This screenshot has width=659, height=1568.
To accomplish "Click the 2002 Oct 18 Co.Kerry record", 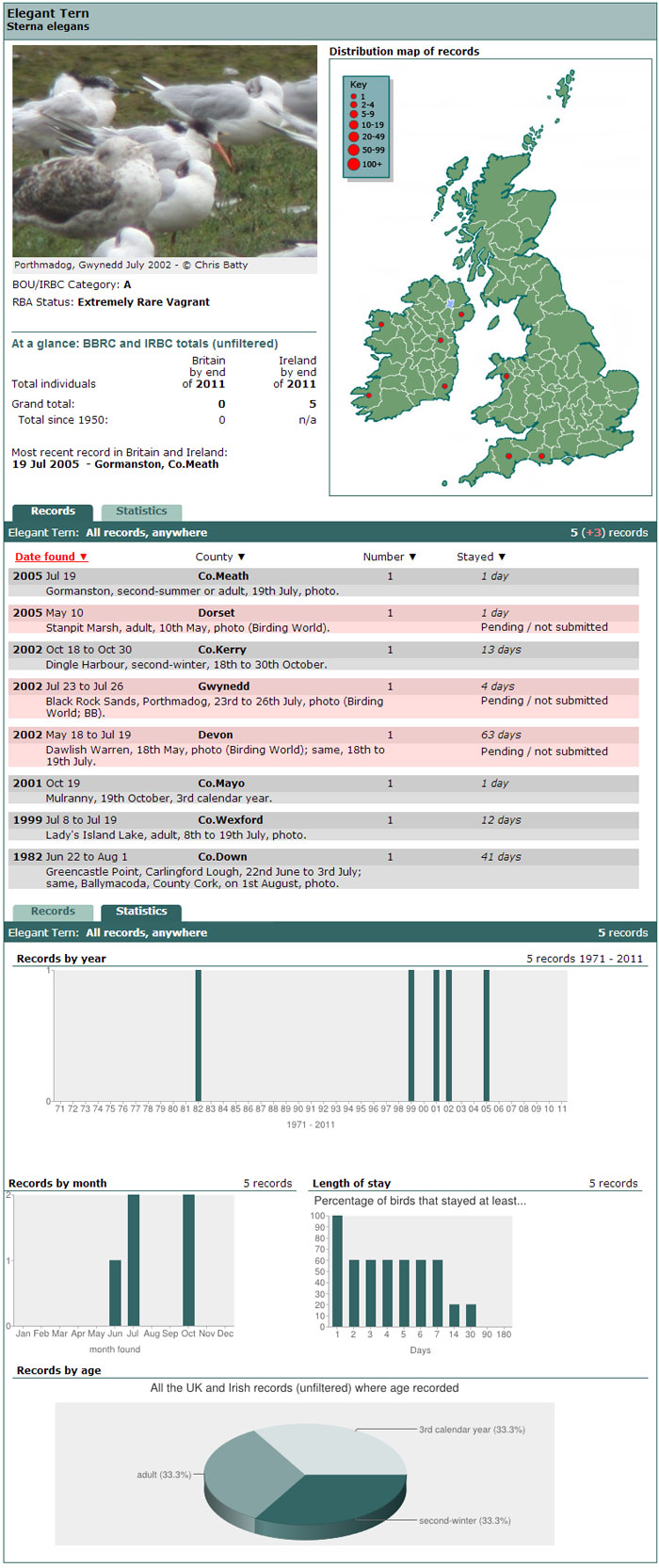I will pyautogui.click(x=323, y=656).
